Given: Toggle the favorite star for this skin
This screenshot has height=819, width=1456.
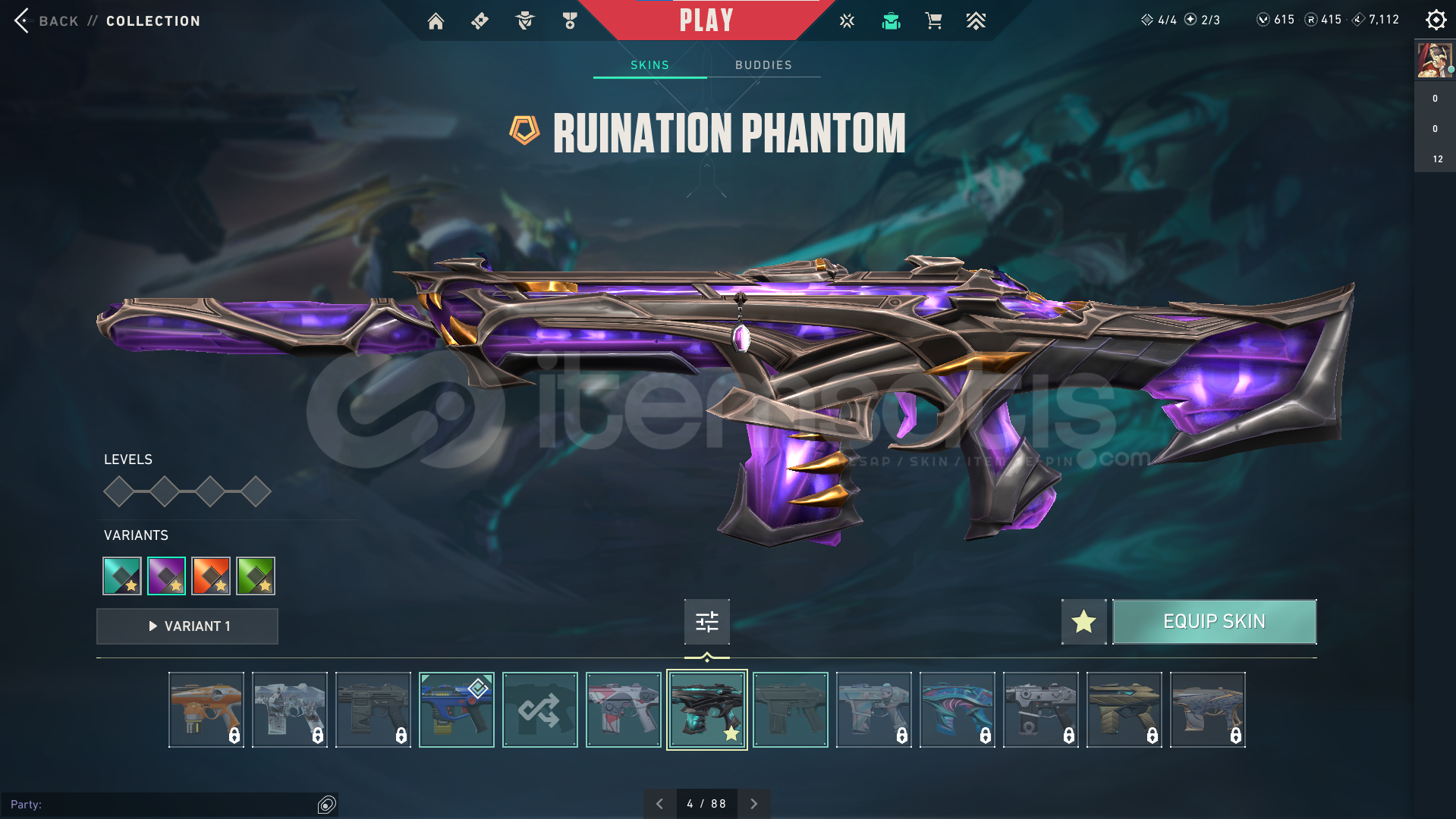Looking at the screenshot, I should (1083, 622).
